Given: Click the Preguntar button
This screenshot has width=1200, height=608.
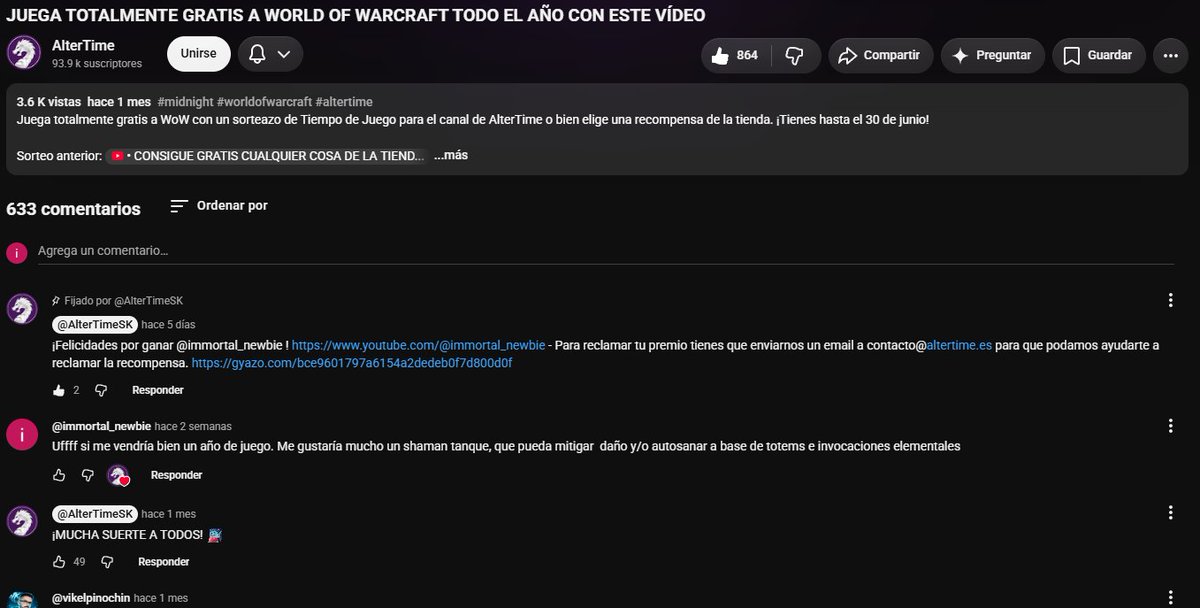Looking at the screenshot, I should point(992,56).
